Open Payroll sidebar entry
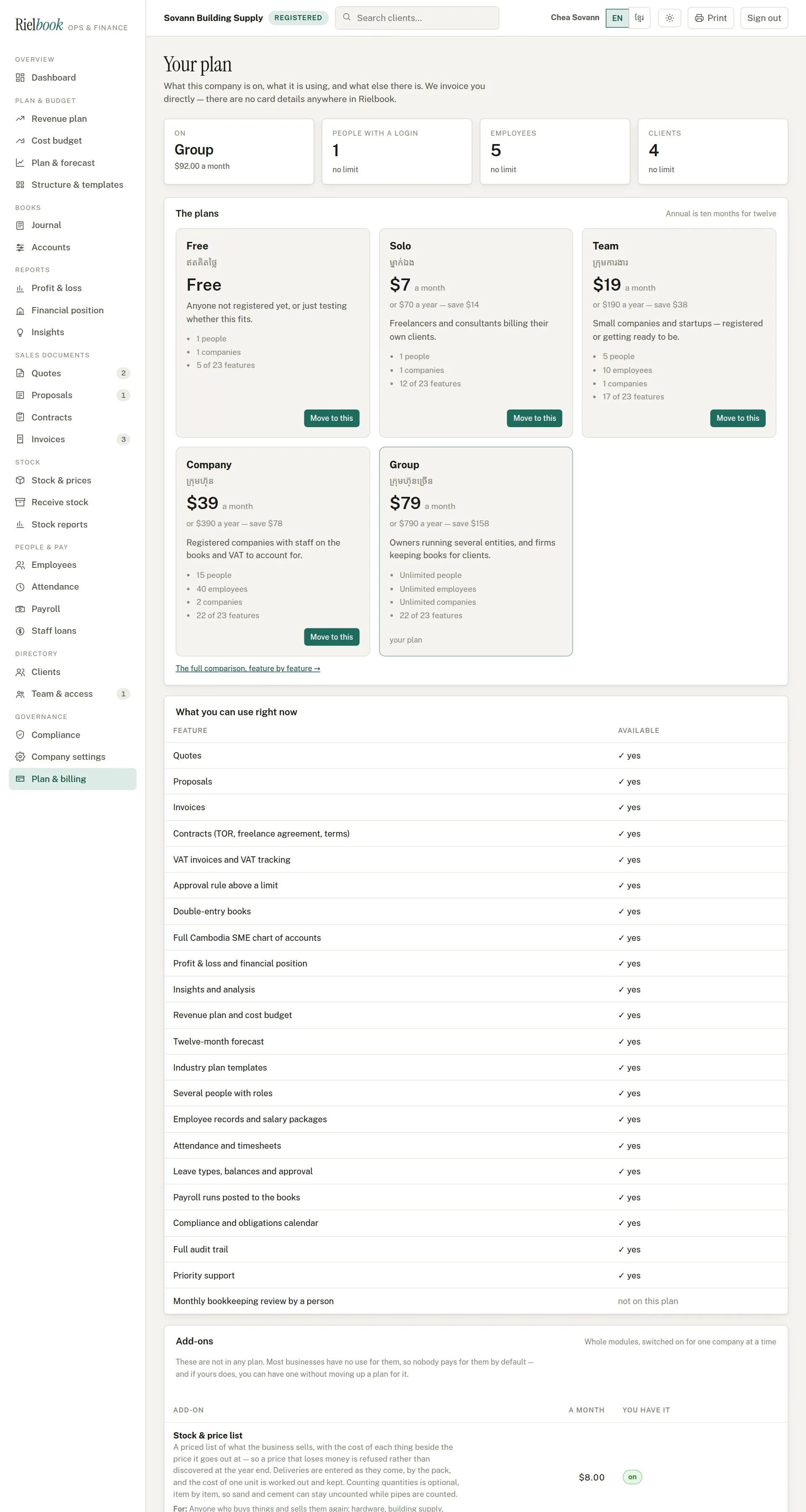 pos(73,609)
